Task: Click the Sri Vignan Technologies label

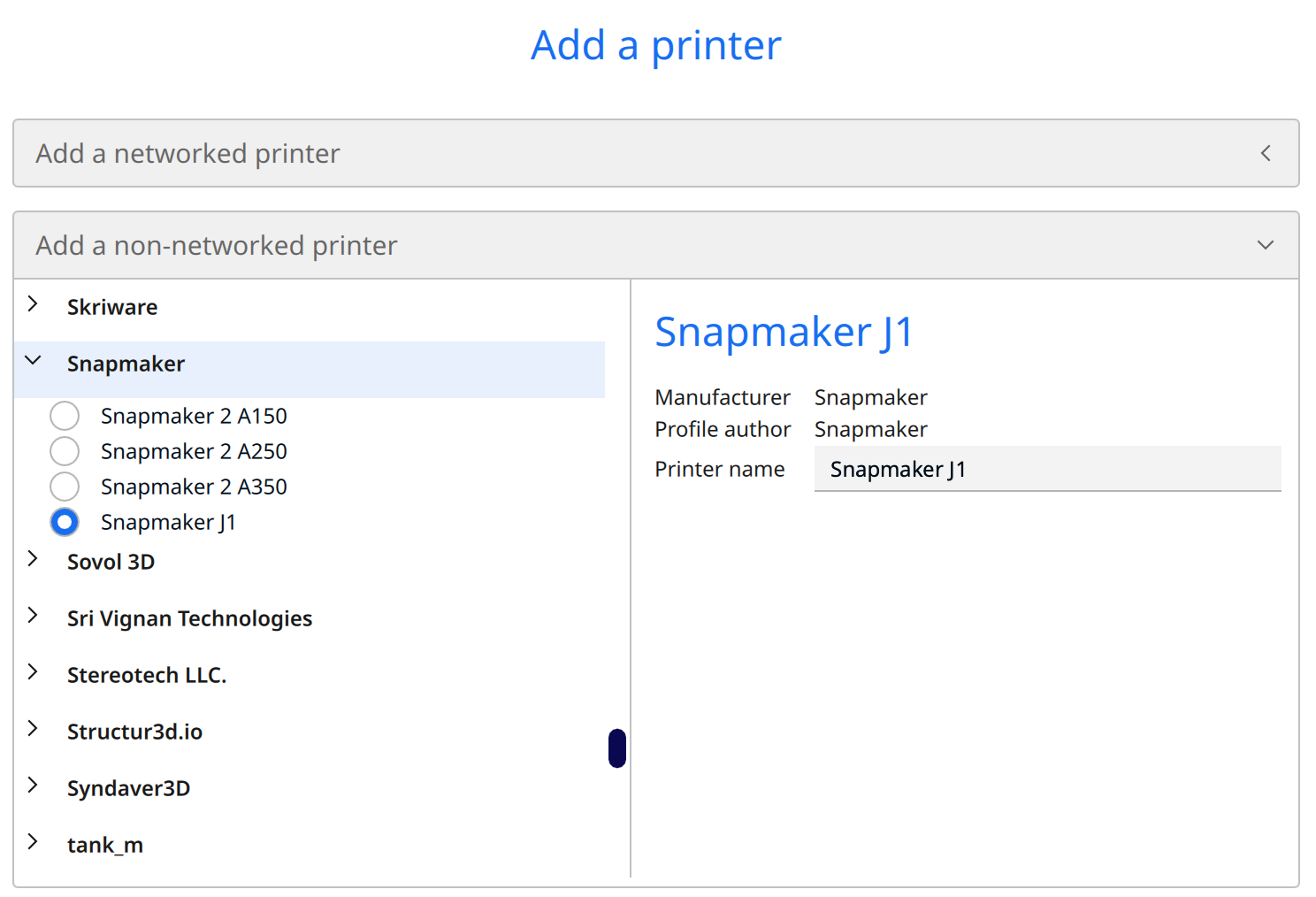Action: point(189,618)
